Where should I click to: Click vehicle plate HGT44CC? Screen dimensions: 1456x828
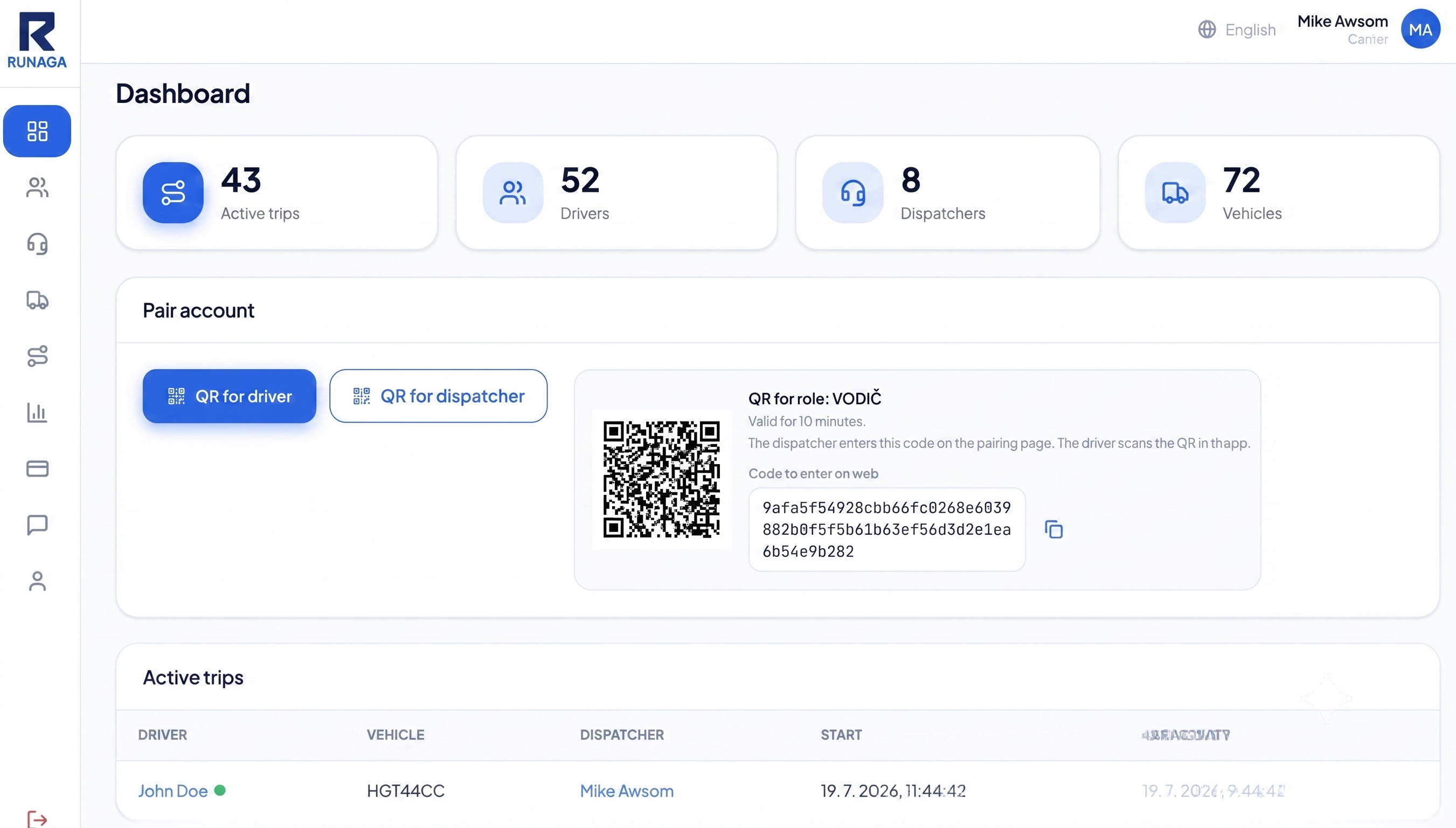406,790
